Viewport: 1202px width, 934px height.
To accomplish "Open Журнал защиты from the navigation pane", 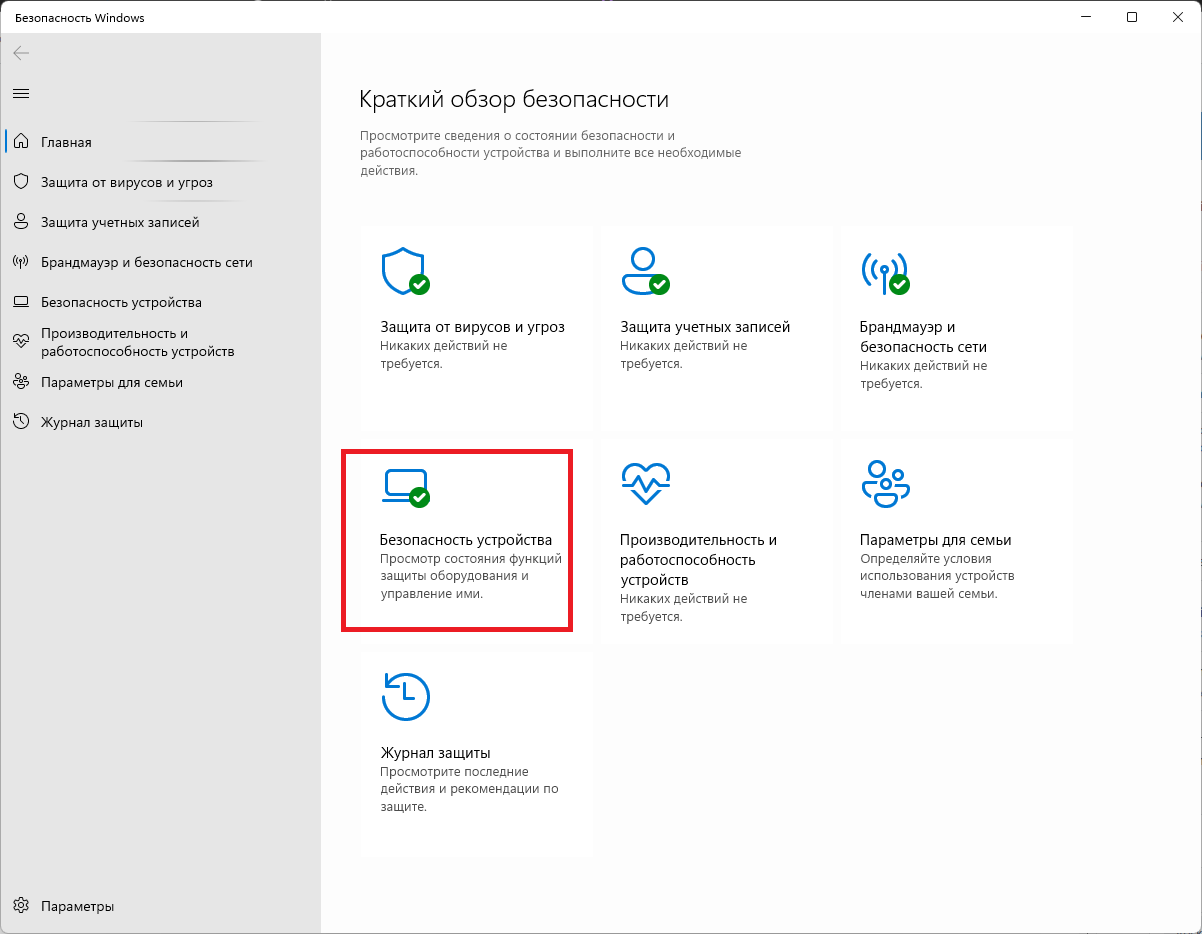I will click(x=91, y=422).
